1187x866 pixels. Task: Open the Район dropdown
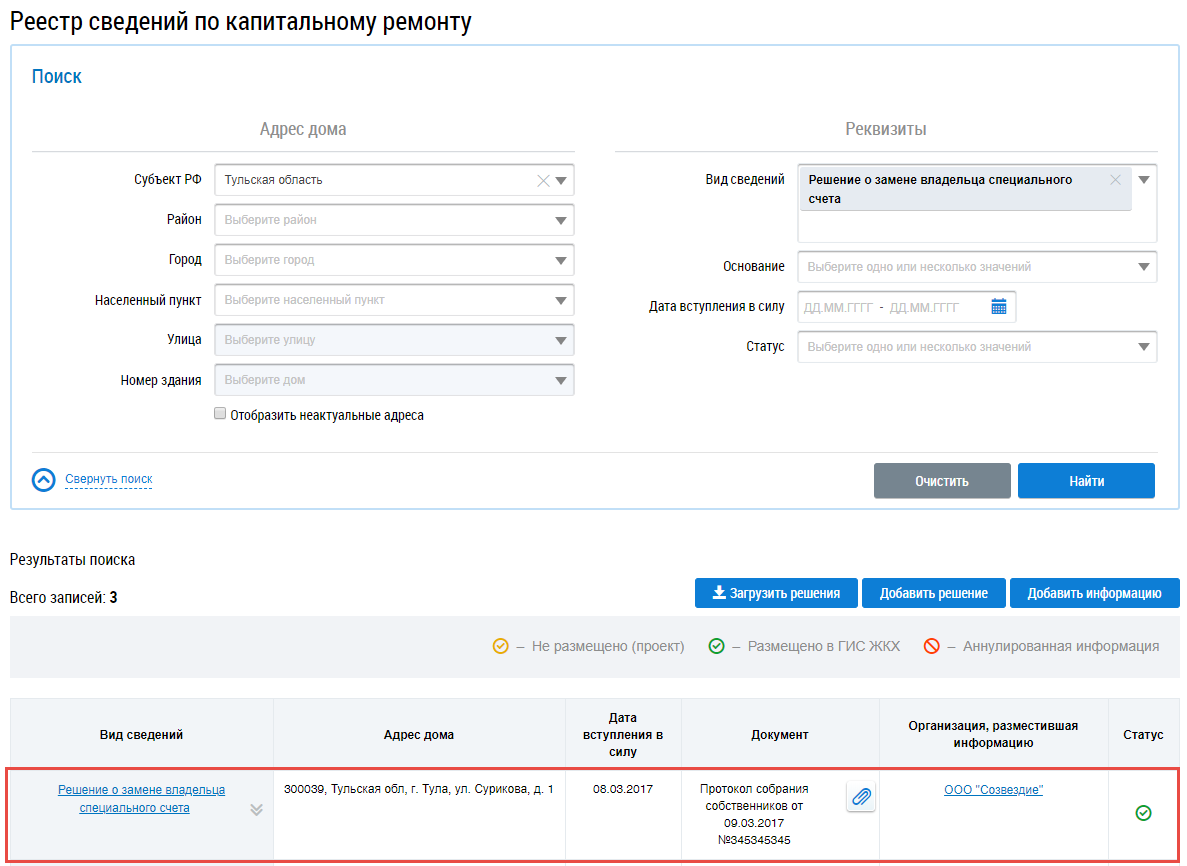(394, 220)
